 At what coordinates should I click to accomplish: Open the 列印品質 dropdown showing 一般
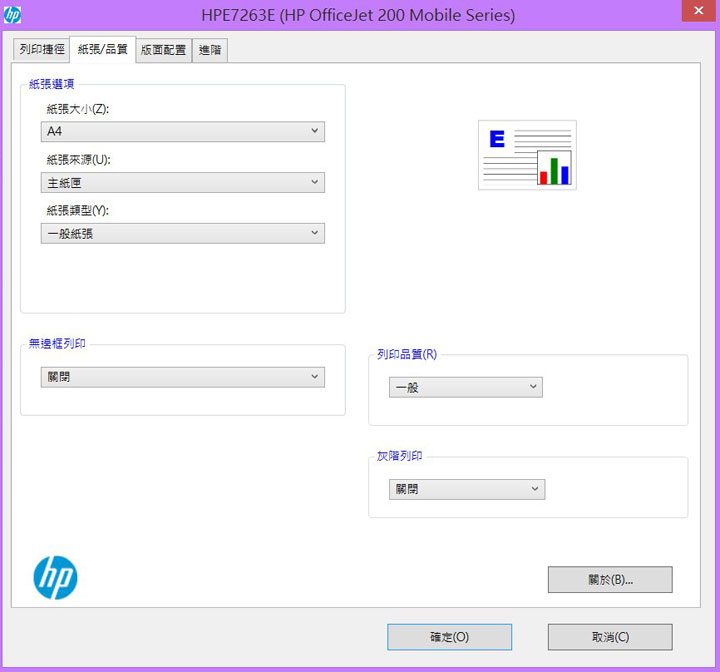click(466, 387)
